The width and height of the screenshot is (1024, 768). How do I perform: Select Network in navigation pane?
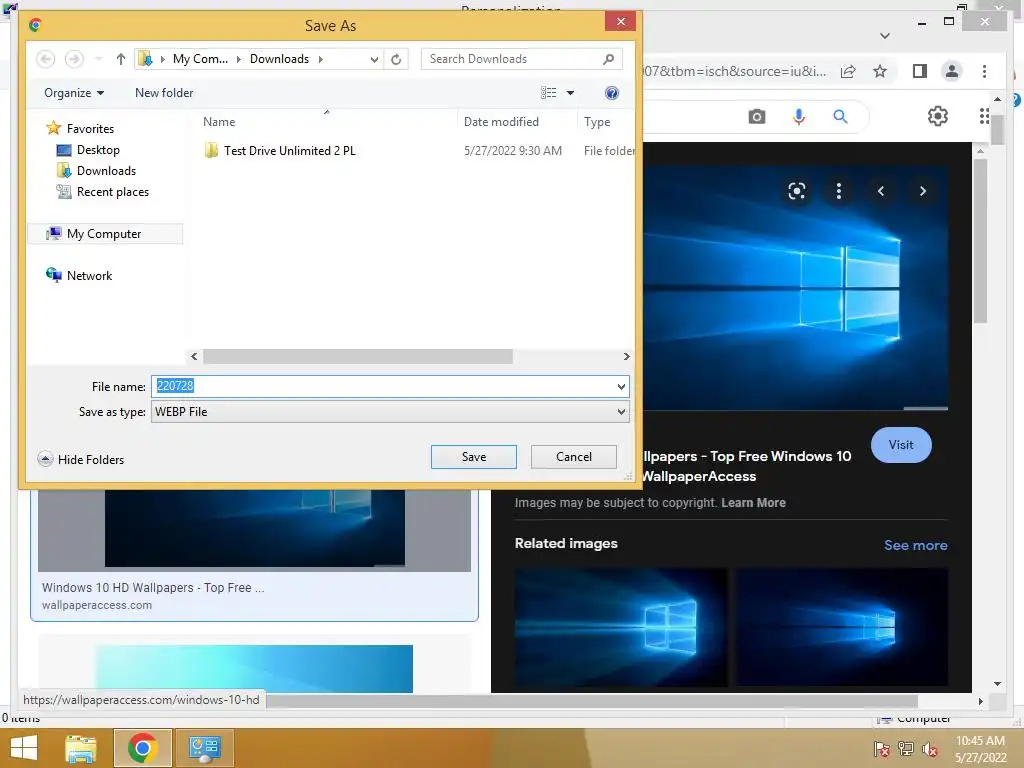(78, 276)
